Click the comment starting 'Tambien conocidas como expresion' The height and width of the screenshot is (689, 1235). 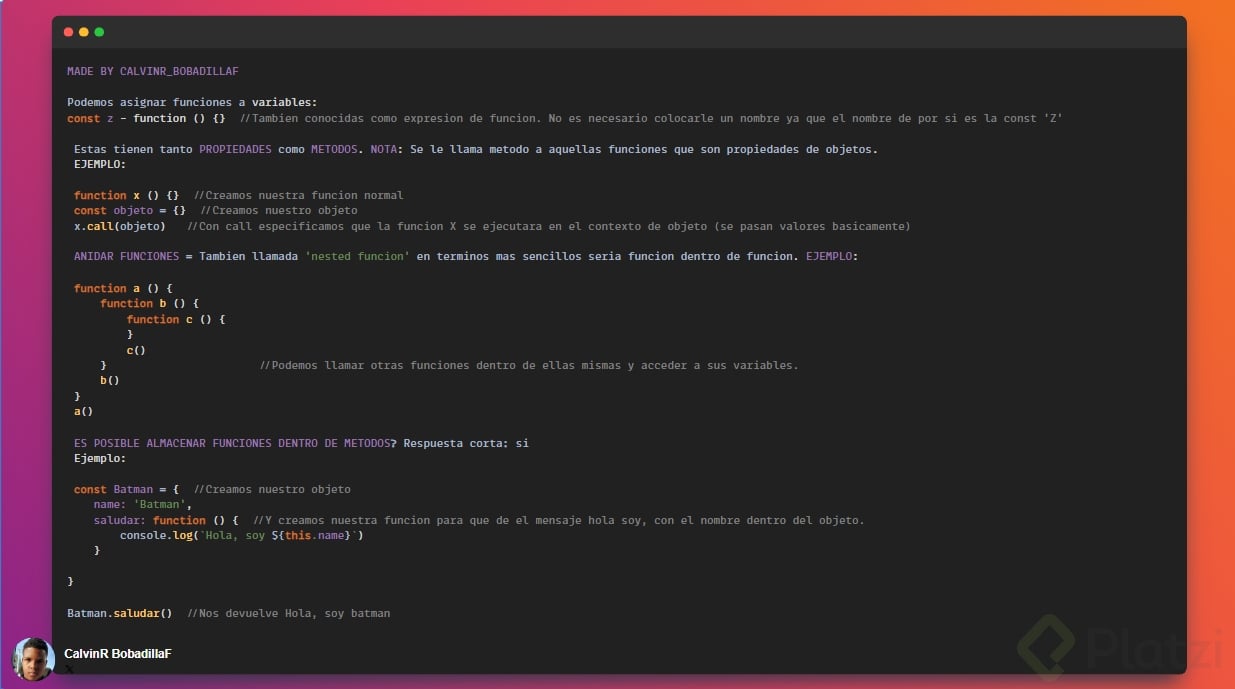point(651,118)
